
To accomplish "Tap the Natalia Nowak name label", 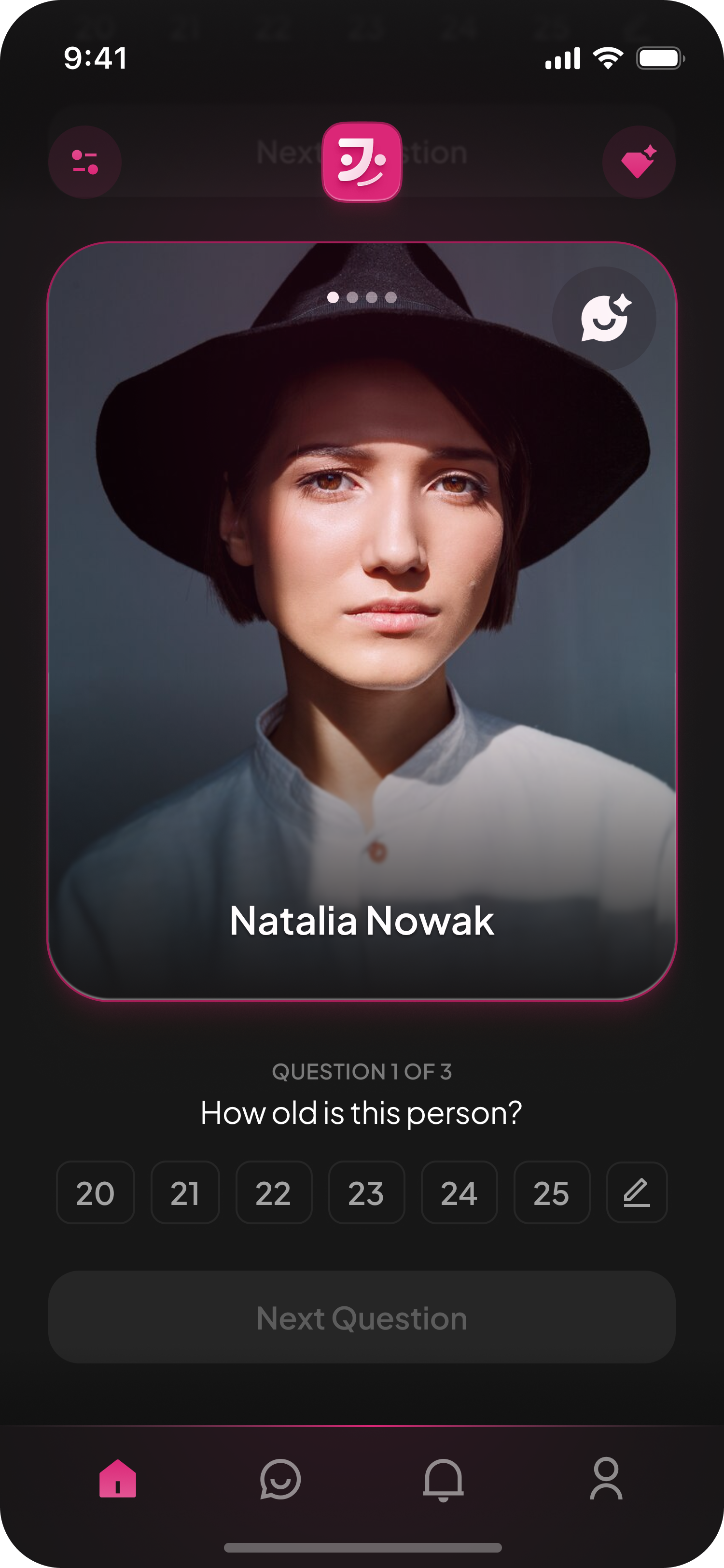I will (x=362, y=920).
